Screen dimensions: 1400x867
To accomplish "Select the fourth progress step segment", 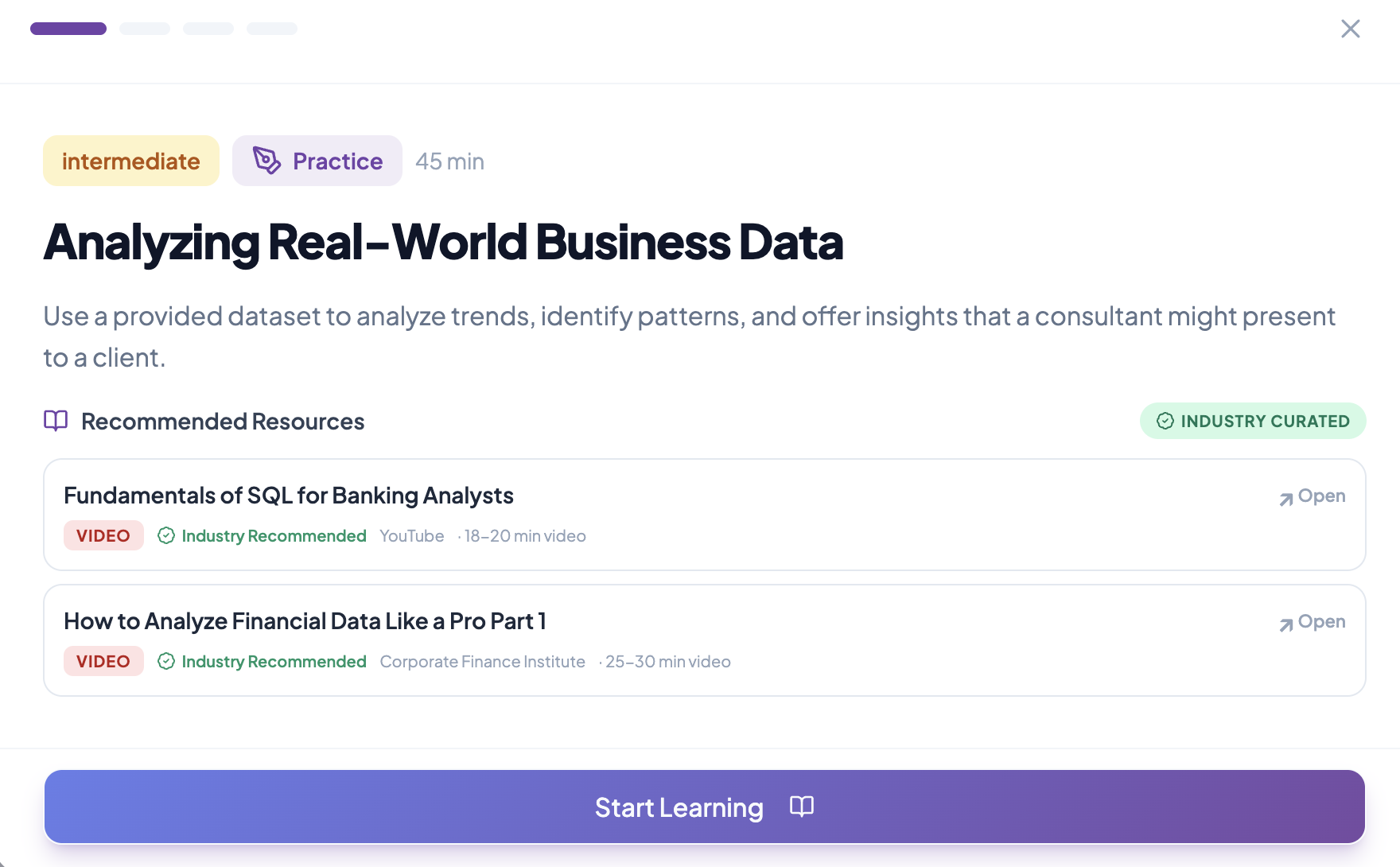I will click(272, 28).
